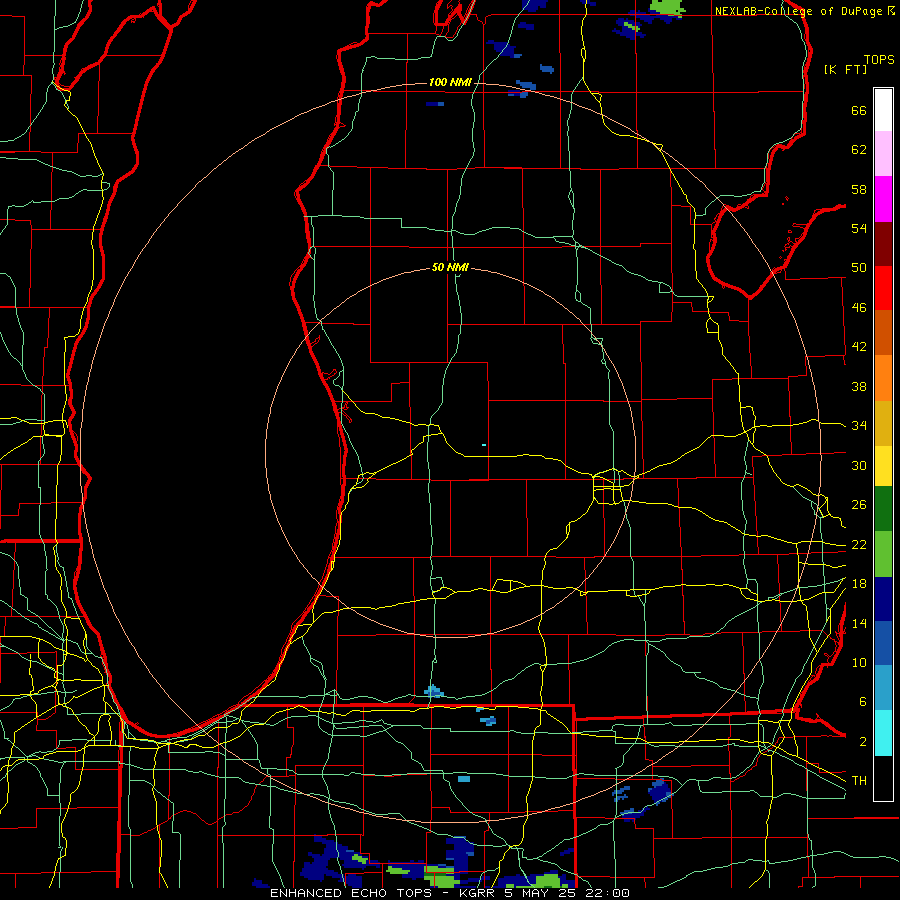Click the 10 legend value
Viewport: 900px width, 900px height.
(859, 663)
